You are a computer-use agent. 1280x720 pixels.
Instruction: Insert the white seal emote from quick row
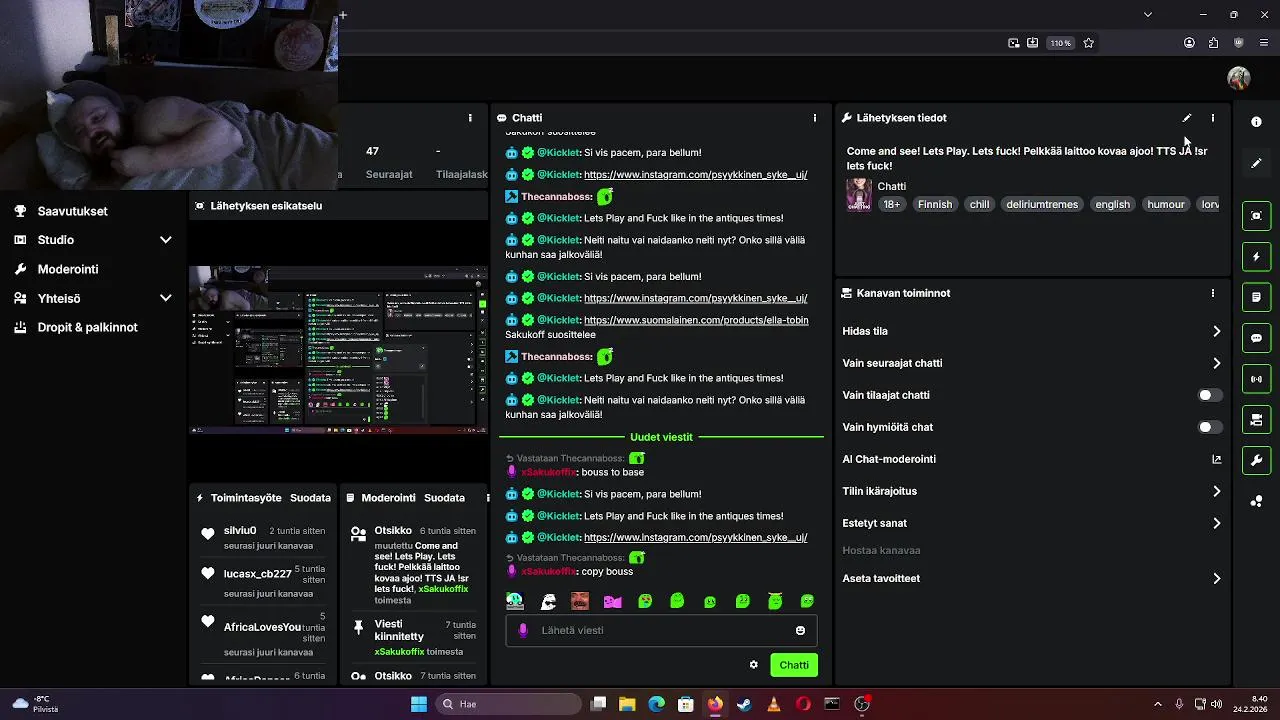[548, 601]
